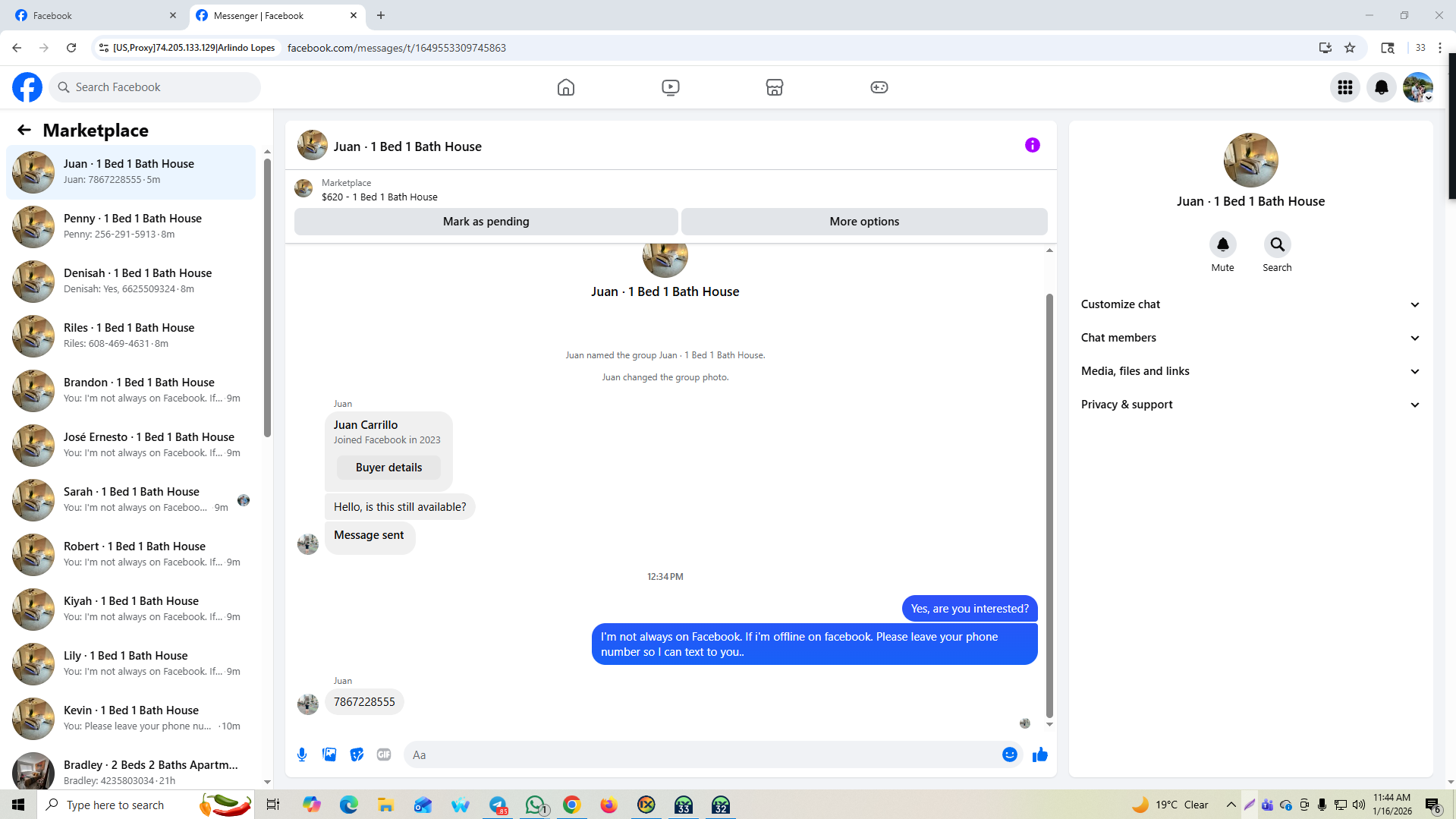The width and height of the screenshot is (1456, 819).
Task: Open the Denisah · 1 Bed 1 Bath House chat
Action: [131, 281]
